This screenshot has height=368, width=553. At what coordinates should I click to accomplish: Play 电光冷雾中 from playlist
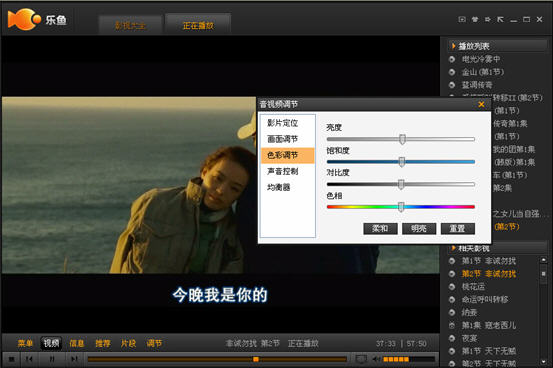481,59
